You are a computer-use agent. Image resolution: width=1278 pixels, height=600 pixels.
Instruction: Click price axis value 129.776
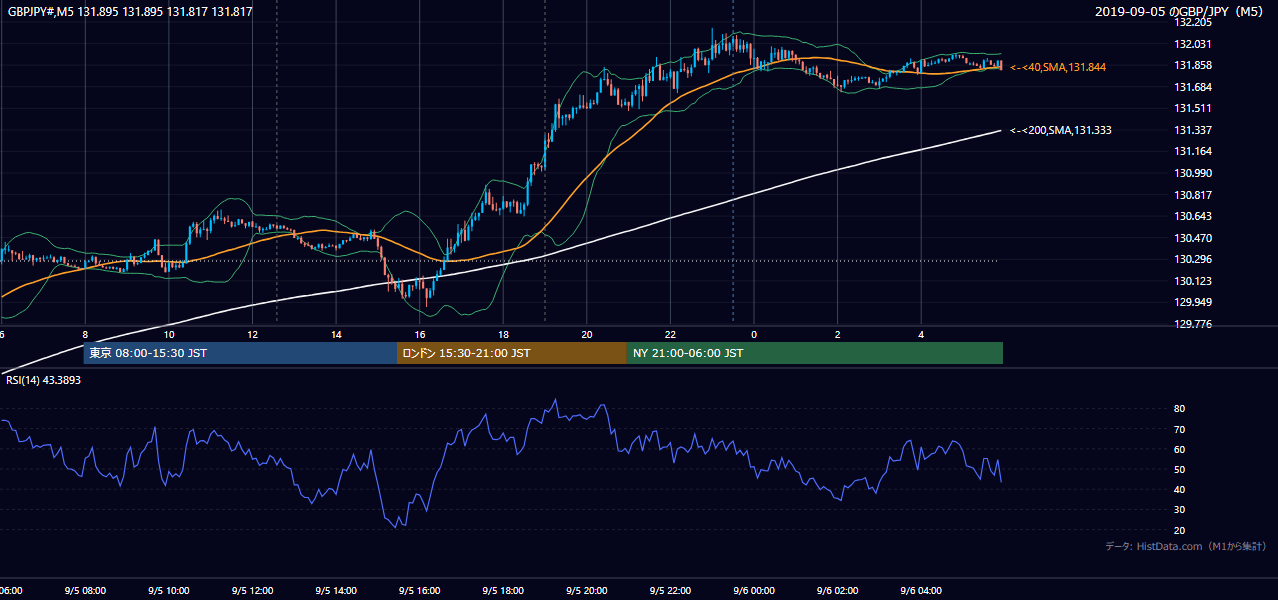pyautogui.click(x=1192, y=325)
